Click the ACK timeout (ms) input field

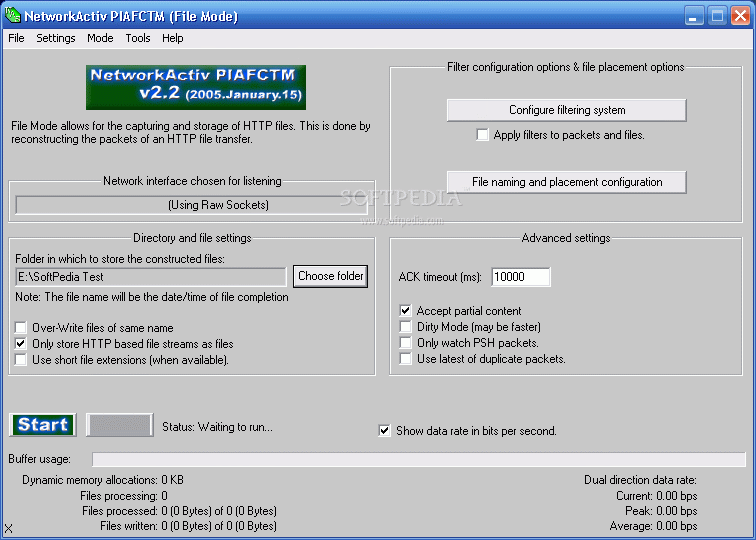click(x=521, y=277)
